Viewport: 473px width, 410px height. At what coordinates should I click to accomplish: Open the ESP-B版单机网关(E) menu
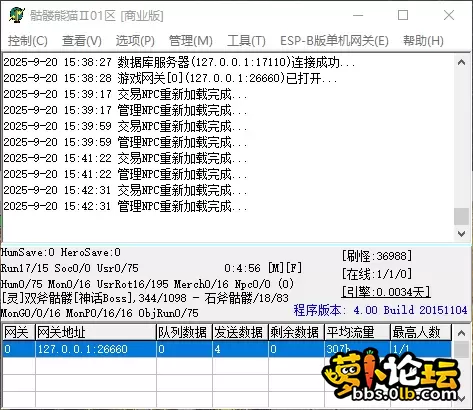point(334,41)
